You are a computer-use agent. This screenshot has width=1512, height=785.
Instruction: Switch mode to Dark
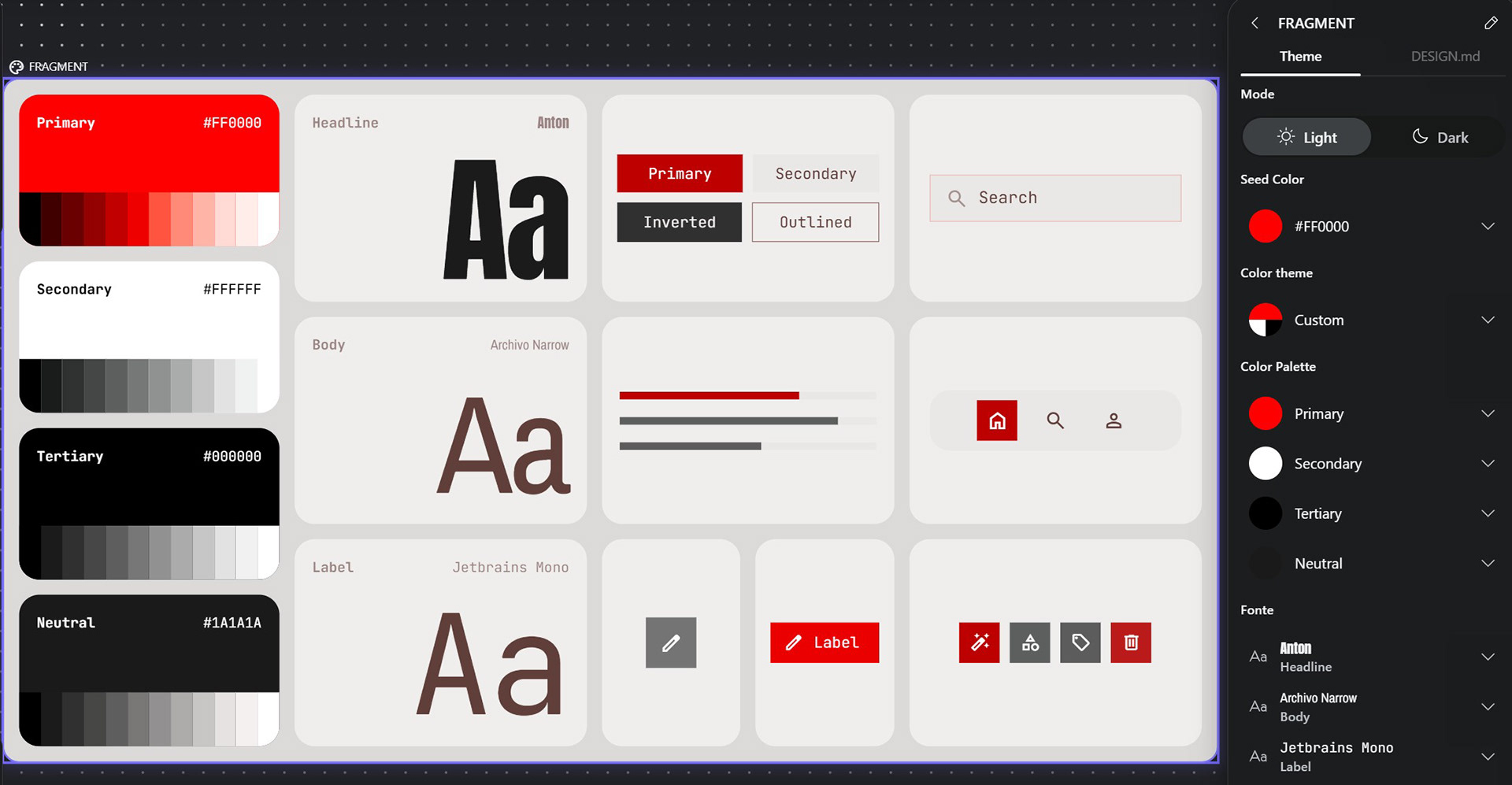[x=1440, y=137]
